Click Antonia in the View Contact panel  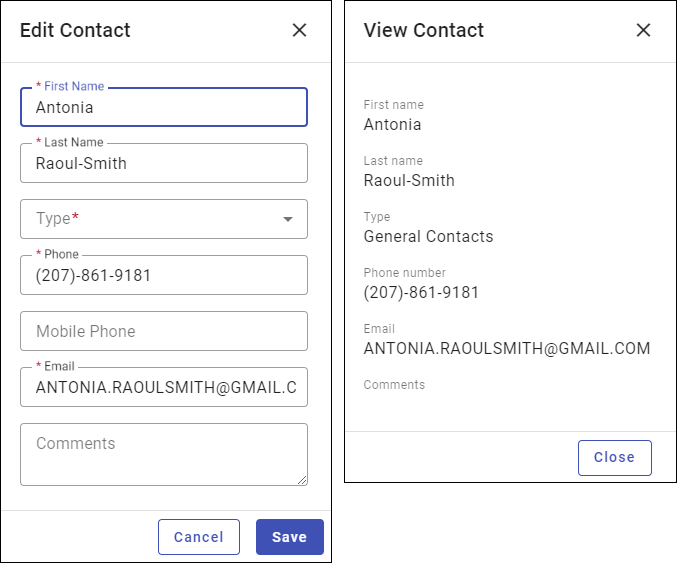pyautogui.click(x=392, y=125)
